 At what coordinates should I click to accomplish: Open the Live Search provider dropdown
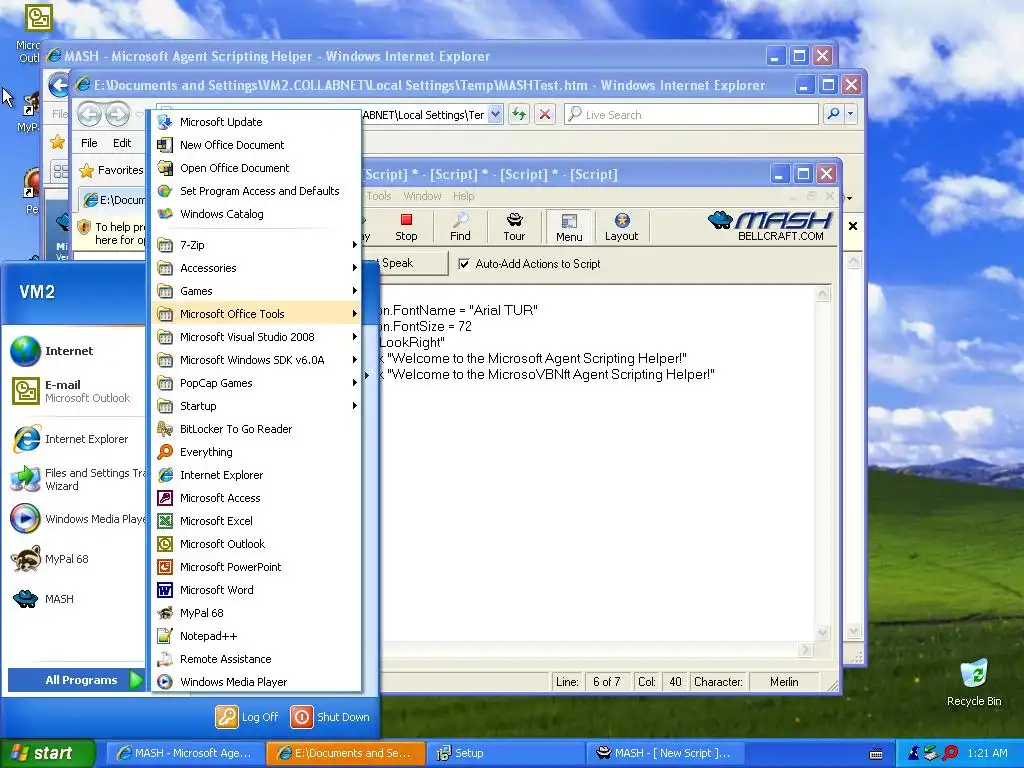pyautogui.click(x=850, y=114)
